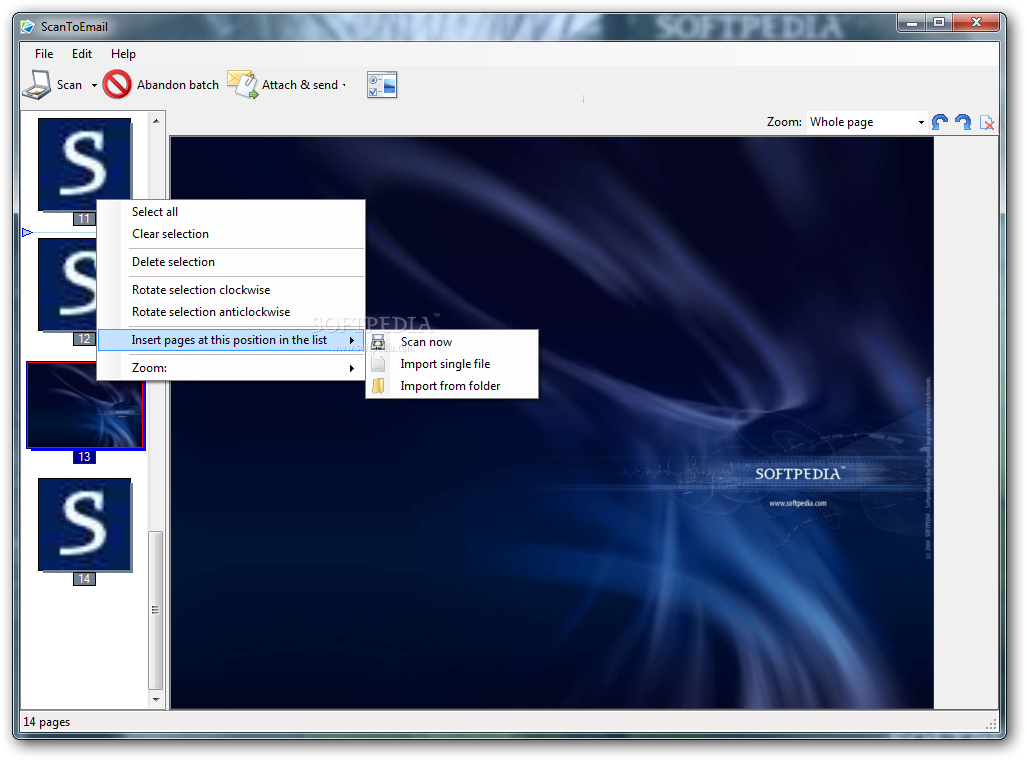Click the thumbnail list scroll up arrow
Viewport: 1027px width, 760px height.
[x=156, y=121]
